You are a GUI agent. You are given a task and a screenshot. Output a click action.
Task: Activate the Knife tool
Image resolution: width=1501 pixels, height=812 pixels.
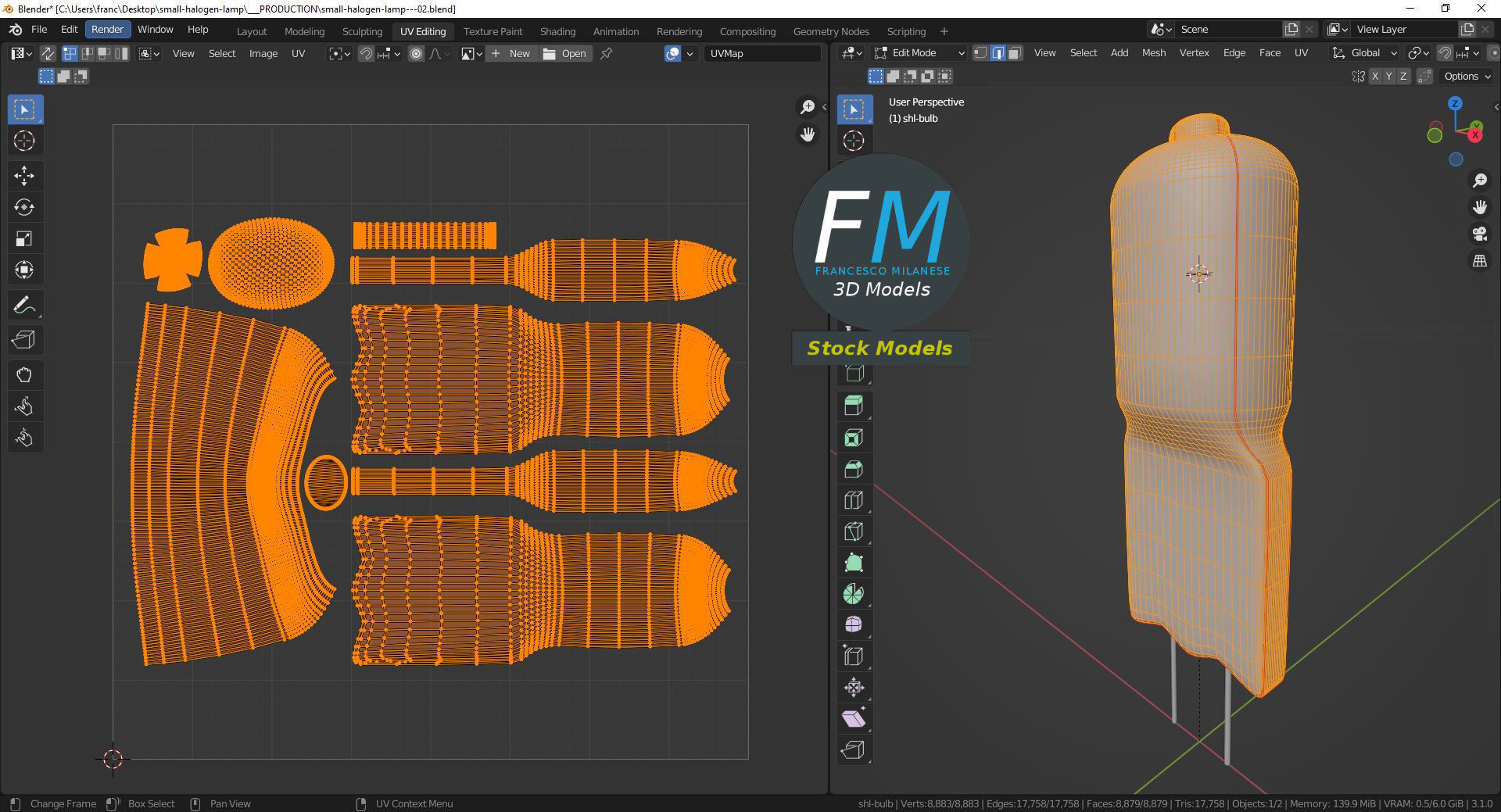click(854, 531)
